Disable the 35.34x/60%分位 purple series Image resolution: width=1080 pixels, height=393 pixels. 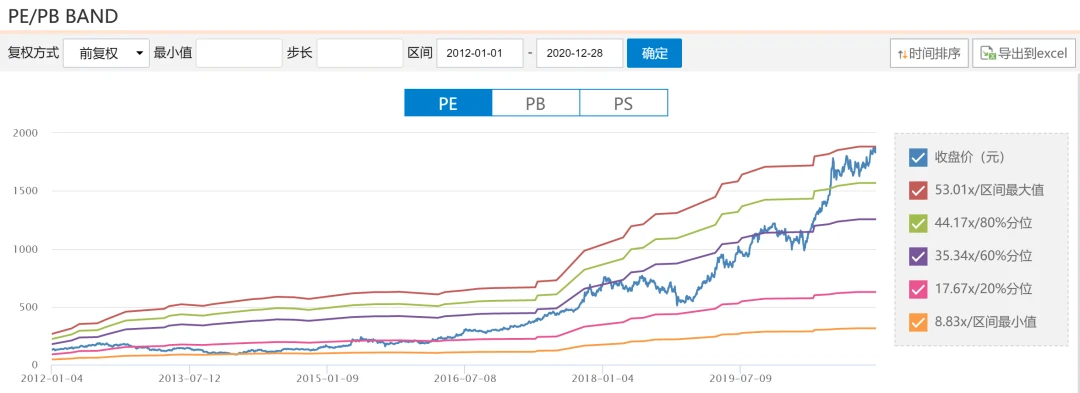point(917,256)
